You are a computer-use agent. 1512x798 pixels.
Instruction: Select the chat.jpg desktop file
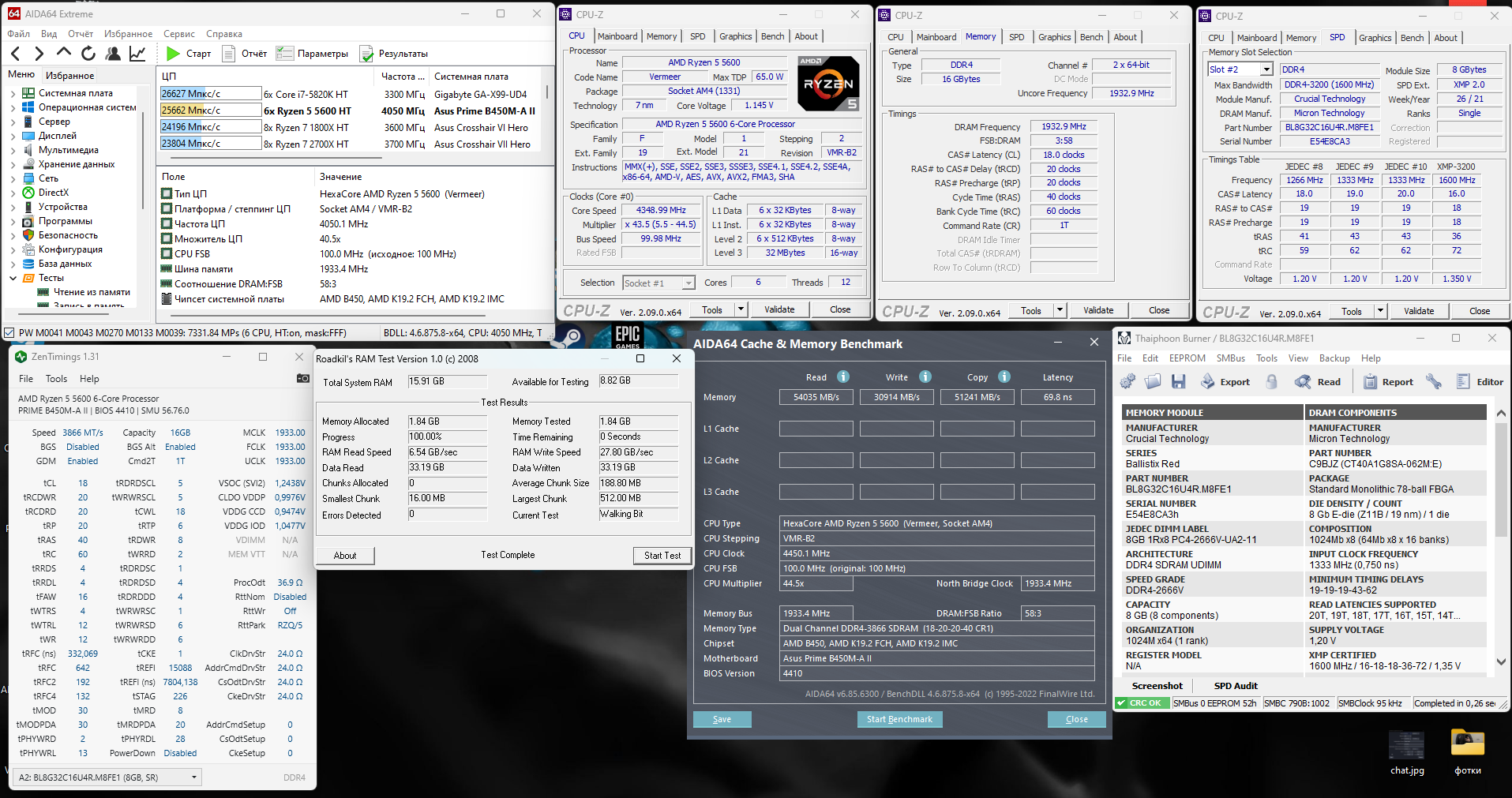pyautogui.click(x=1407, y=753)
